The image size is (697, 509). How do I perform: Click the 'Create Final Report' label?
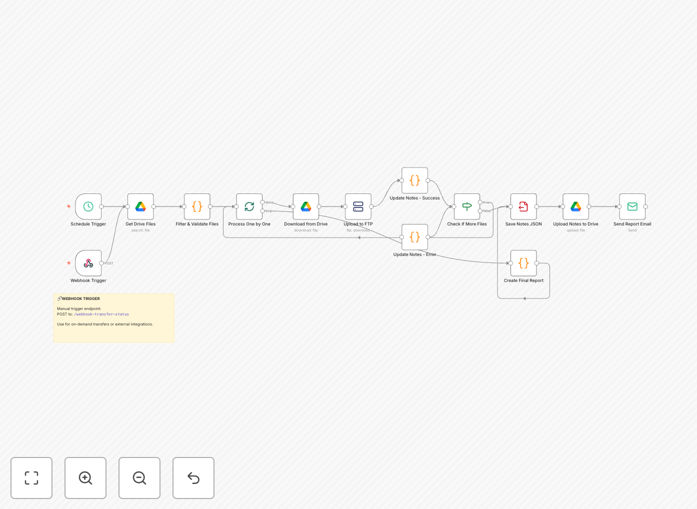(x=524, y=281)
